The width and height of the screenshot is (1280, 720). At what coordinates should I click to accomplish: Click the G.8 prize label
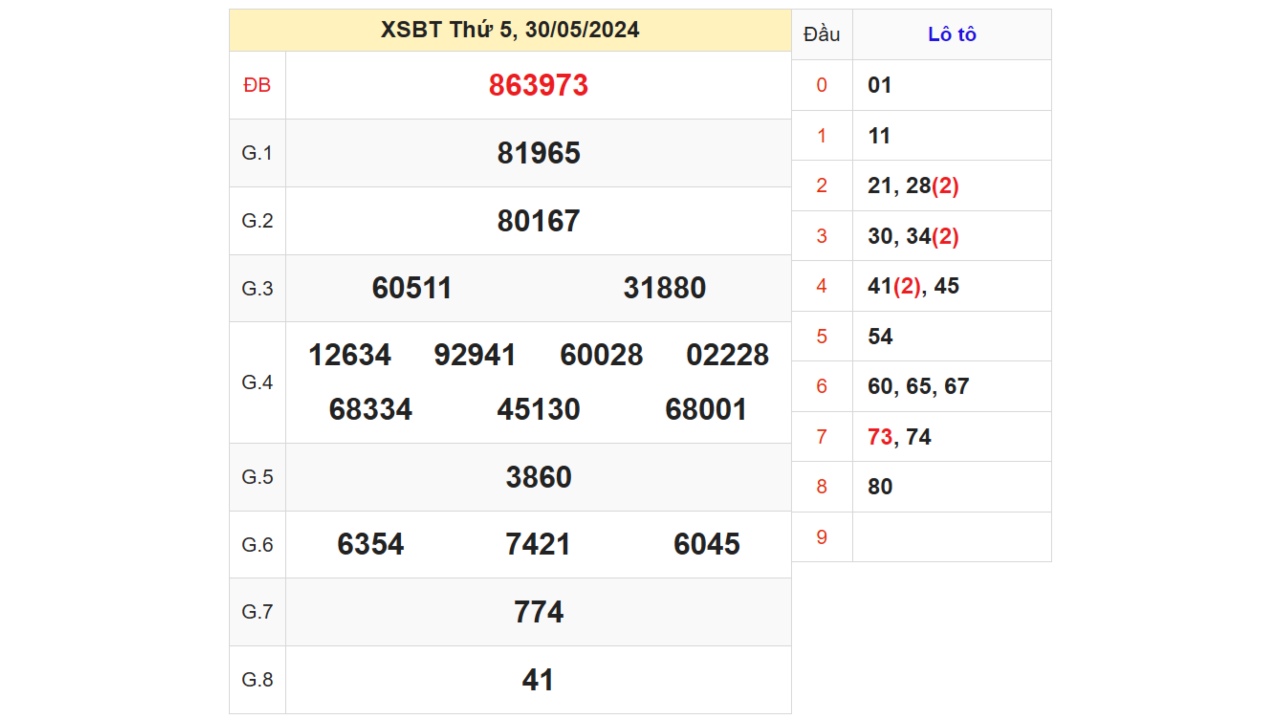tap(257, 680)
